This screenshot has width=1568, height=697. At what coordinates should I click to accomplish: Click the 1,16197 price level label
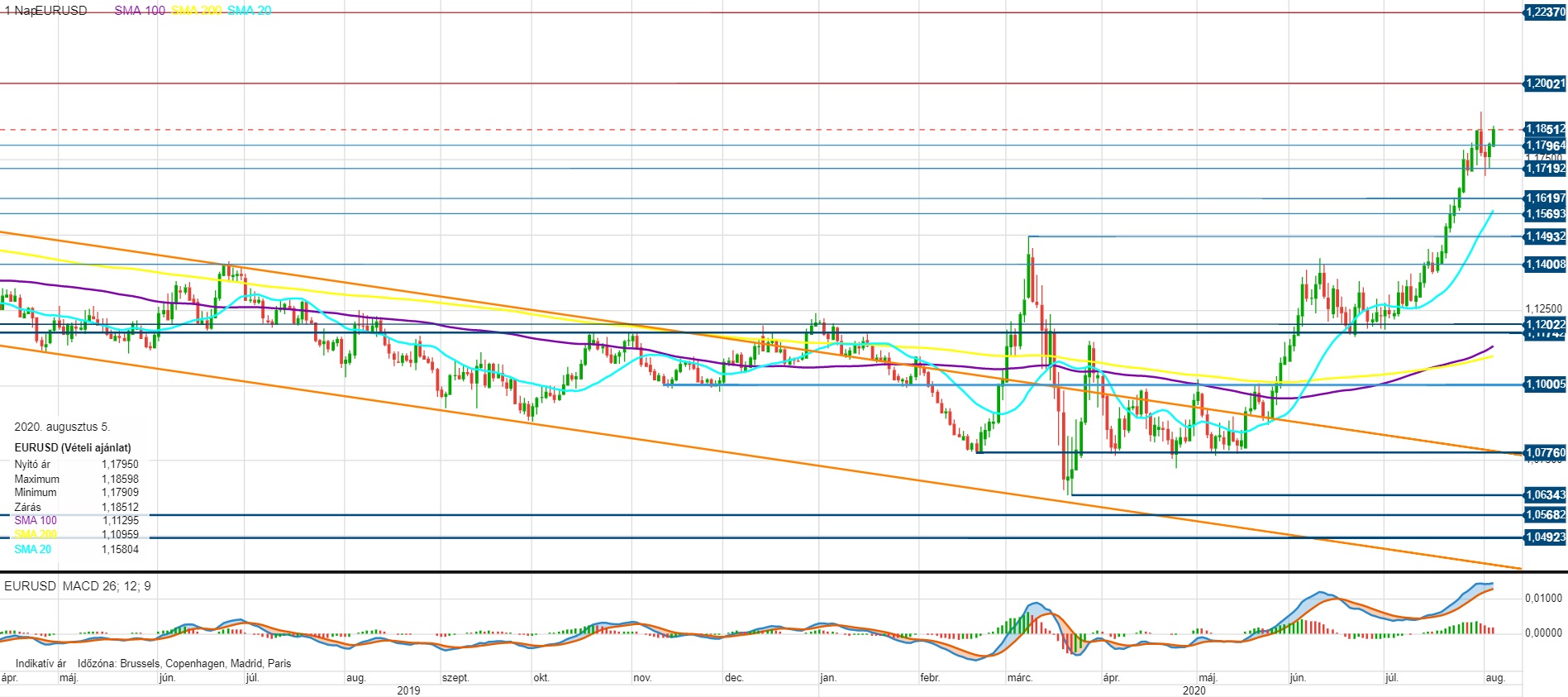point(1545,198)
